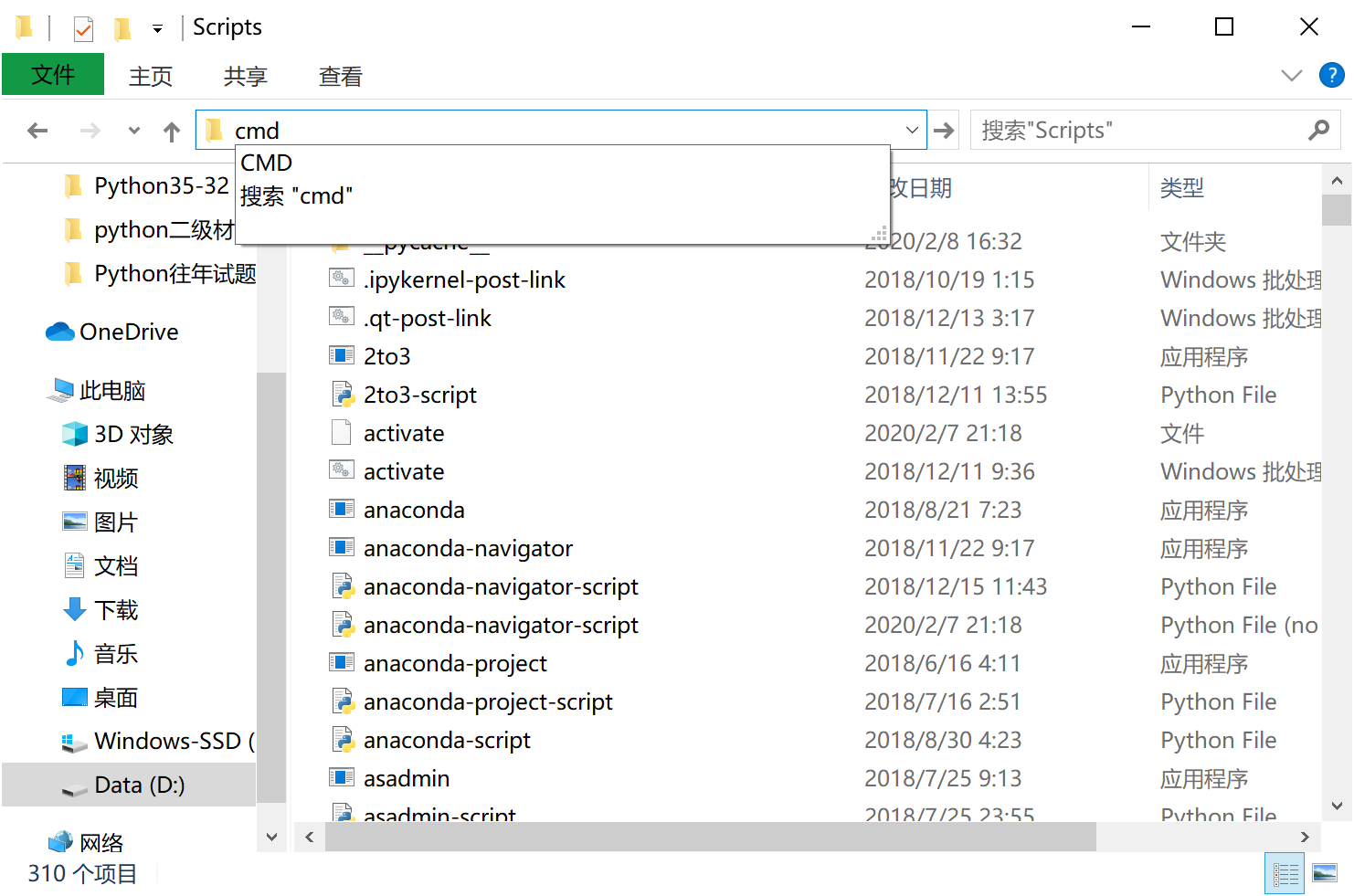
Task: Go up to parent folder
Action: tap(171, 130)
